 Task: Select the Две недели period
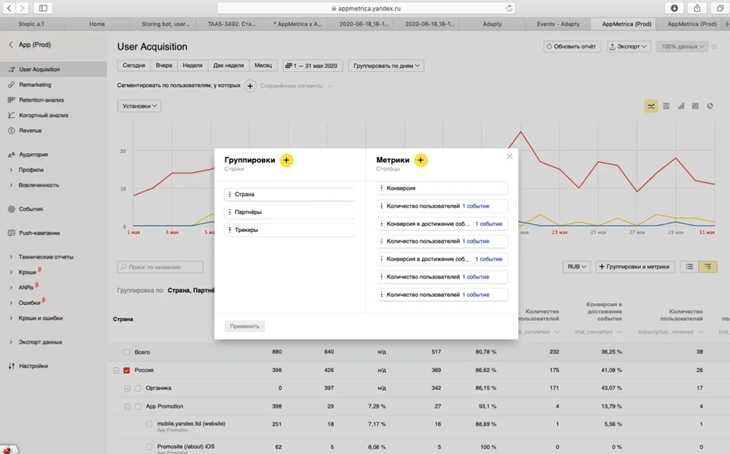click(x=229, y=66)
